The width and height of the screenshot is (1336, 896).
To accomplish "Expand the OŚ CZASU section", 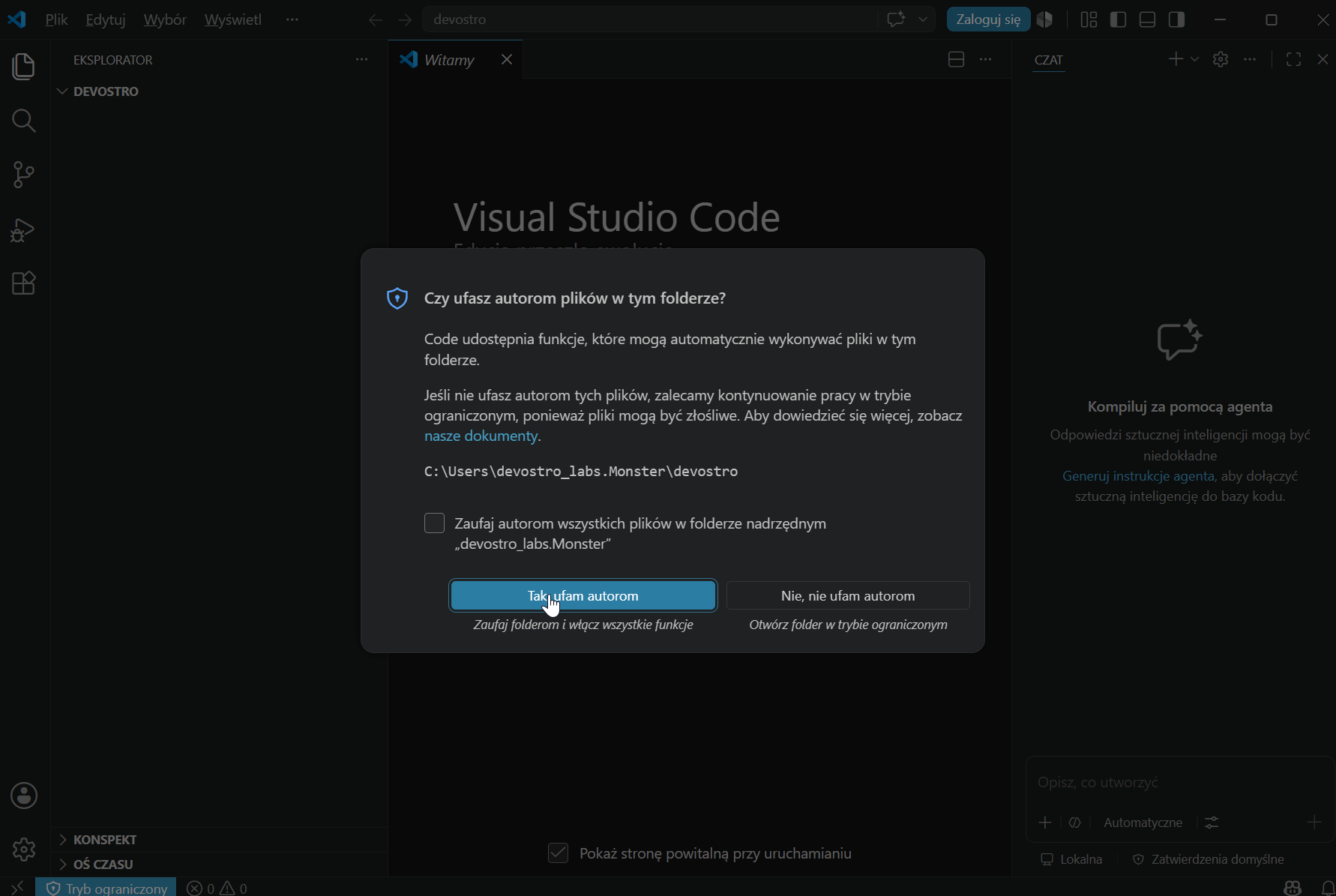I will [x=103, y=865].
